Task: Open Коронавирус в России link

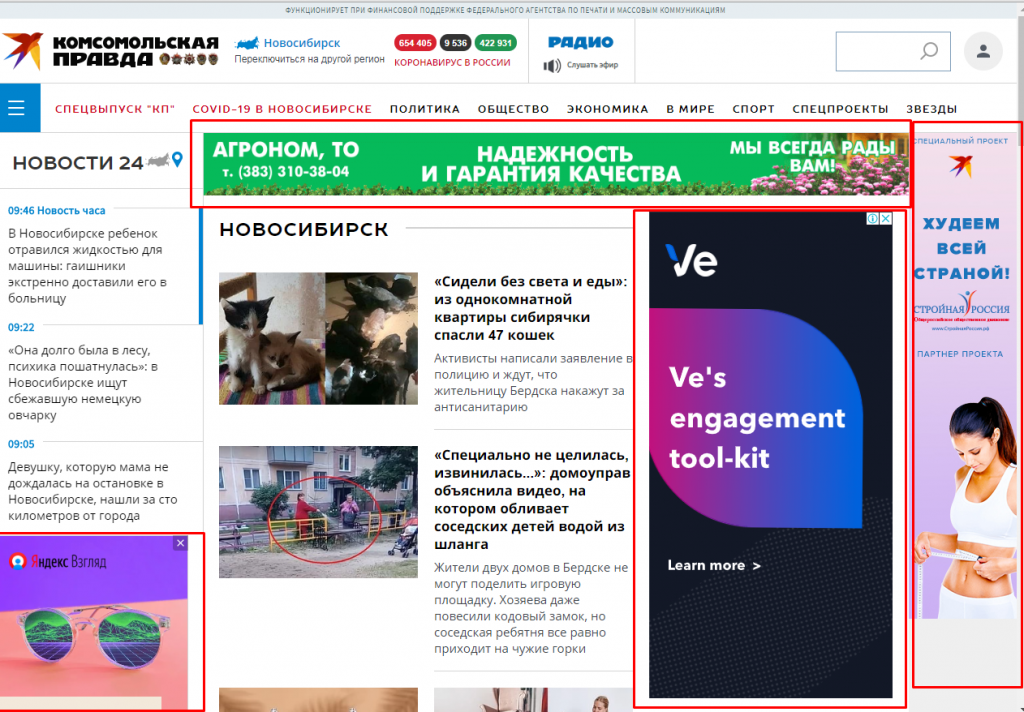Action: coord(453,63)
